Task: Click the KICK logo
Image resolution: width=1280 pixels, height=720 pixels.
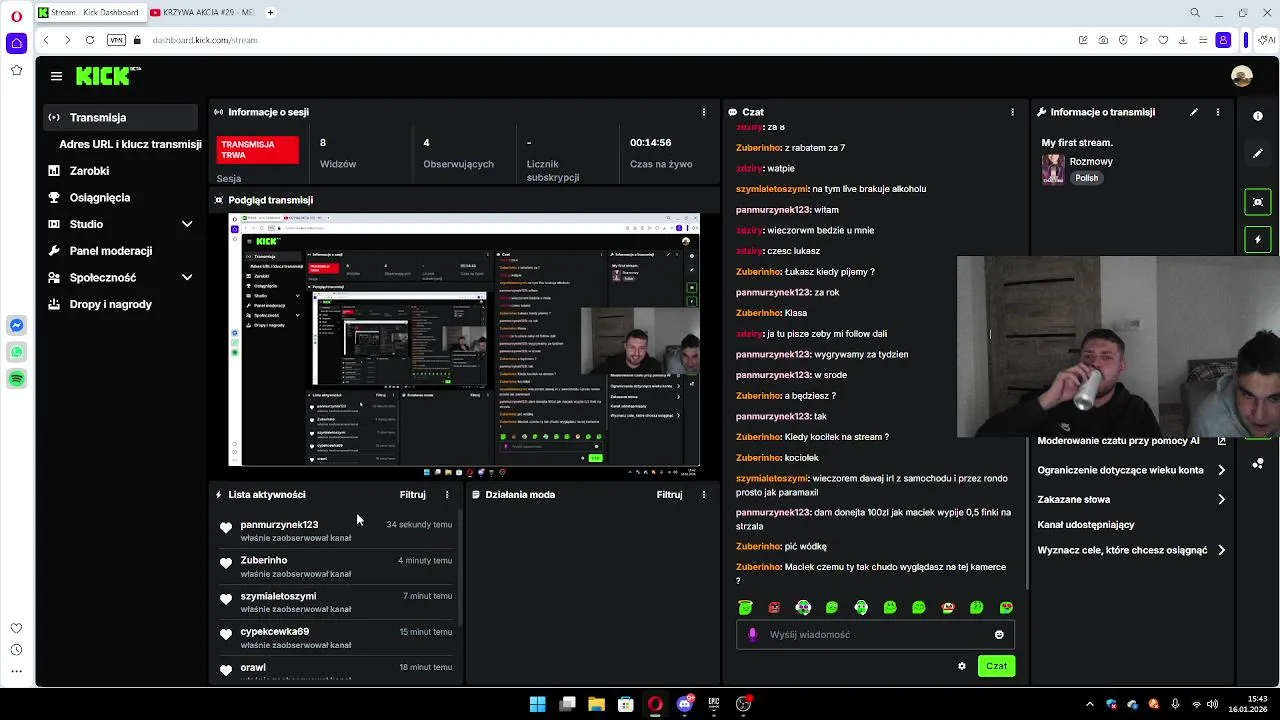Action: [x=108, y=76]
